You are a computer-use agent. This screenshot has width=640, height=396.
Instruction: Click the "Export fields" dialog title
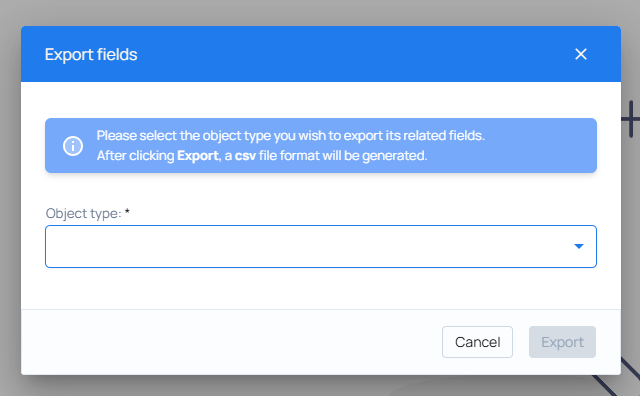coord(91,54)
